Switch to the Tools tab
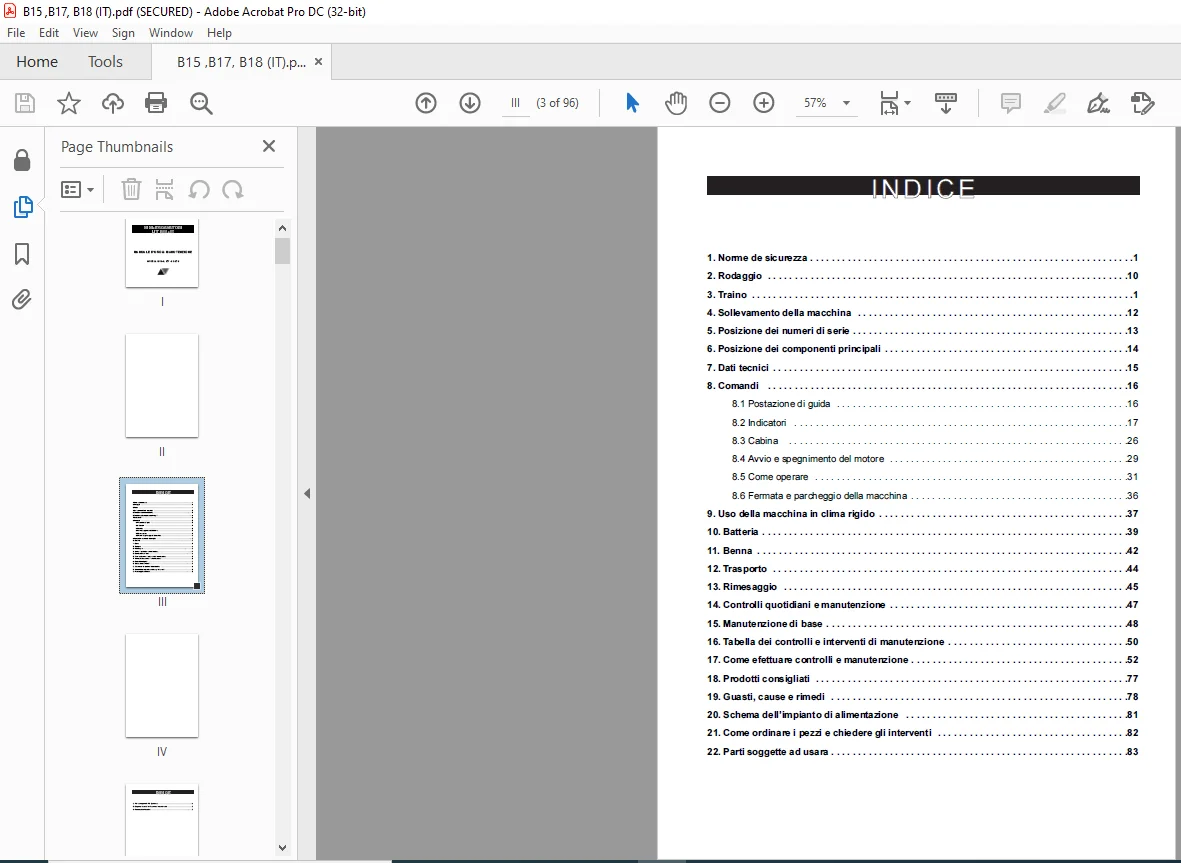The height and width of the screenshot is (863, 1181). coord(105,62)
